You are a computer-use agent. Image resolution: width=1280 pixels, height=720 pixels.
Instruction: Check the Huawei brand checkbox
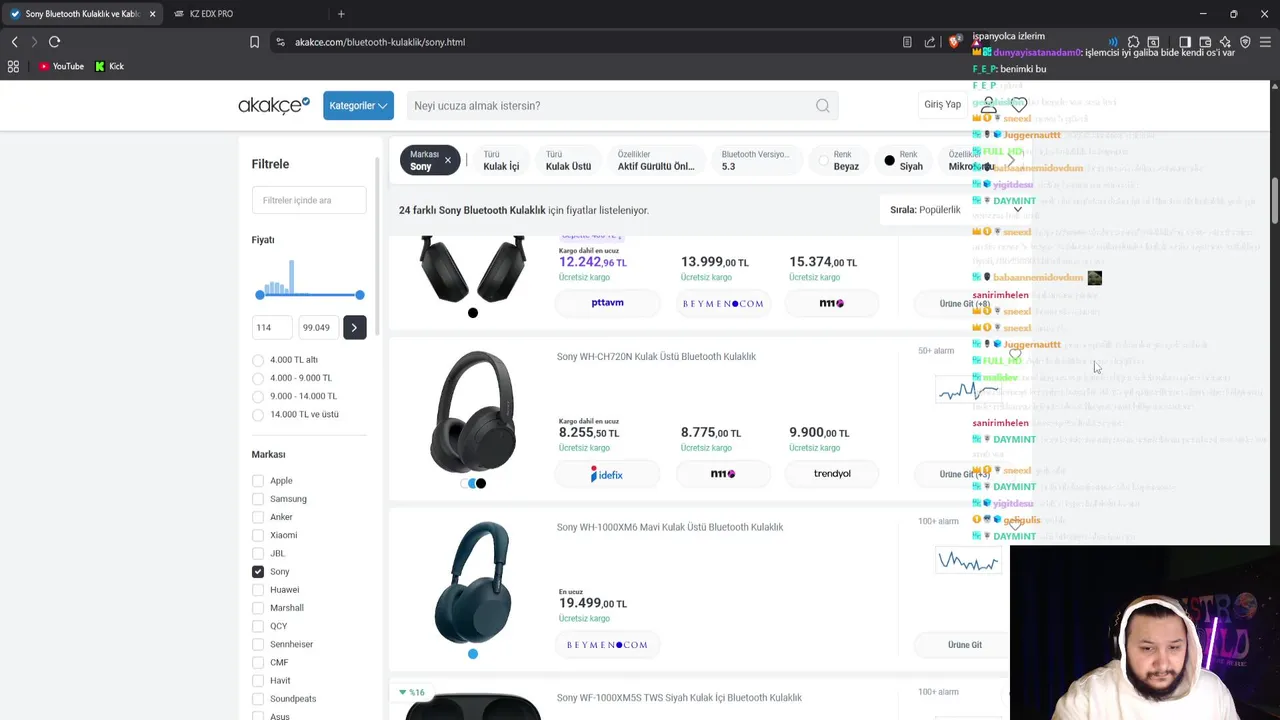tap(258, 590)
